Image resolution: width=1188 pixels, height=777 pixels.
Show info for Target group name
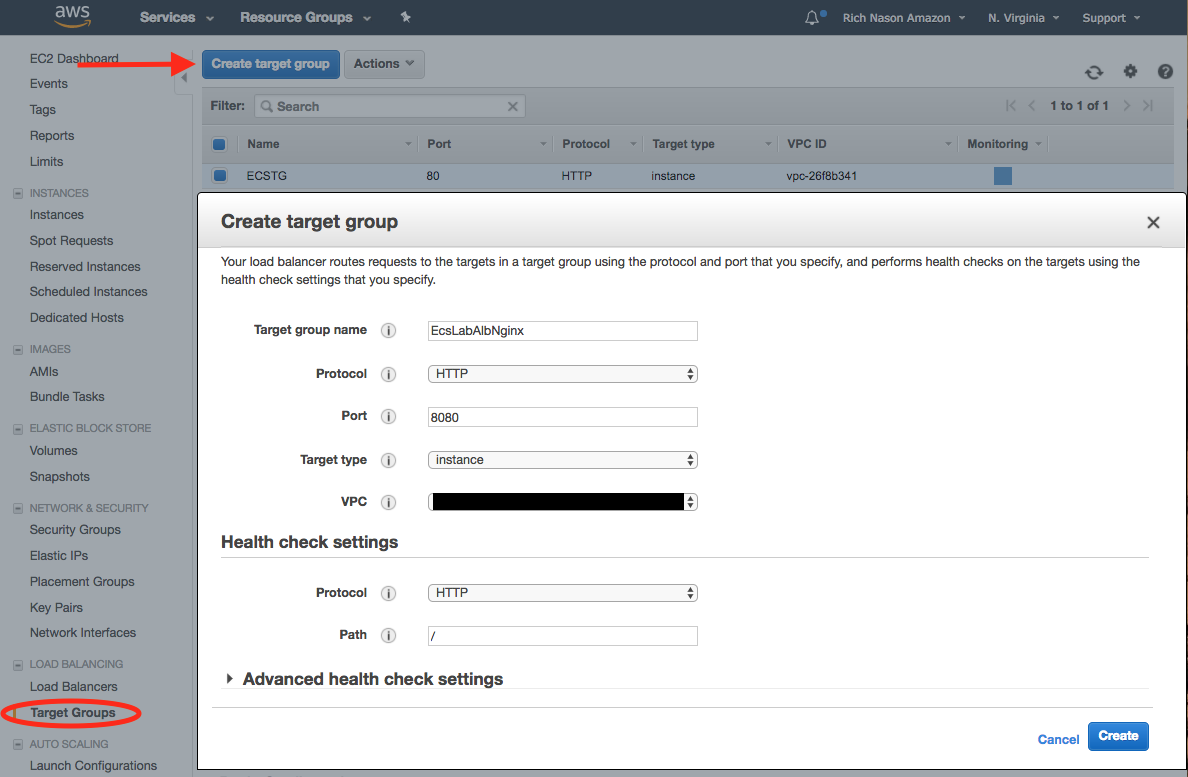tap(388, 330)
